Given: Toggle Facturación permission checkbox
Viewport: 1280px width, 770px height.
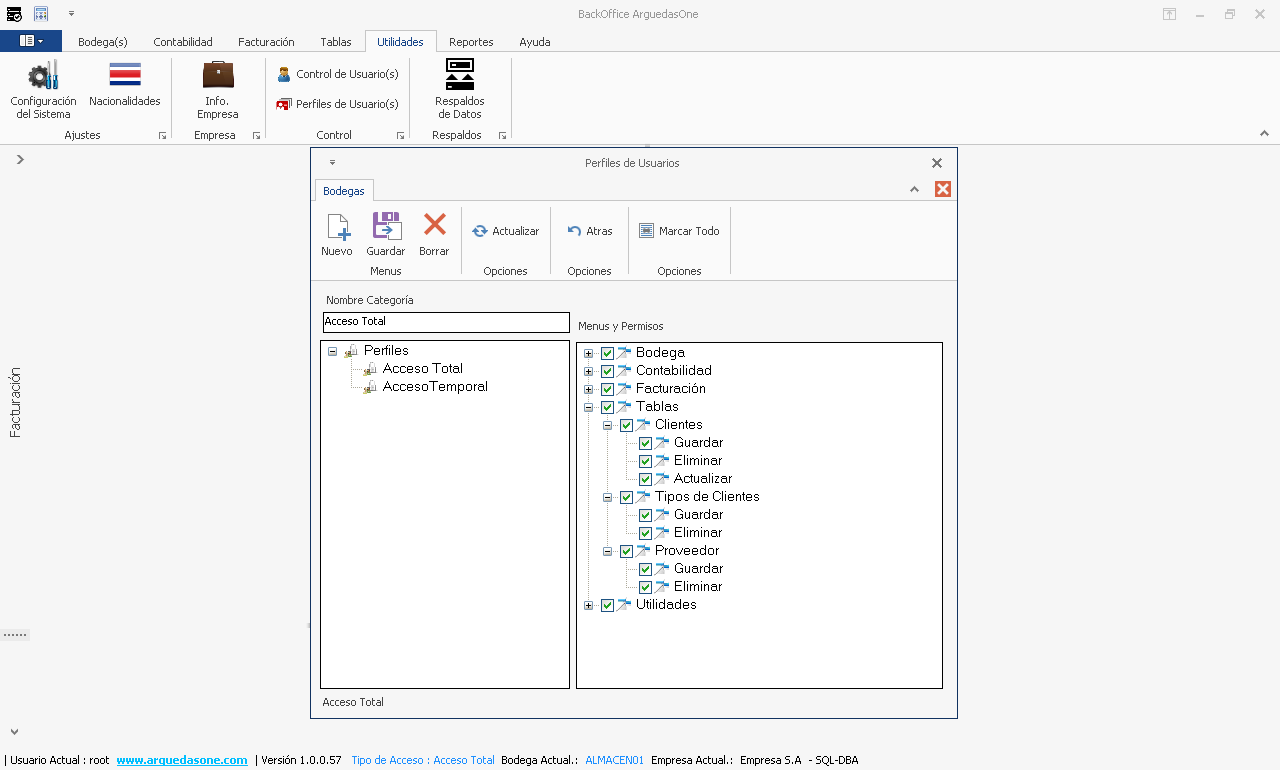Looking at the screenshot, I should point(607,389).
